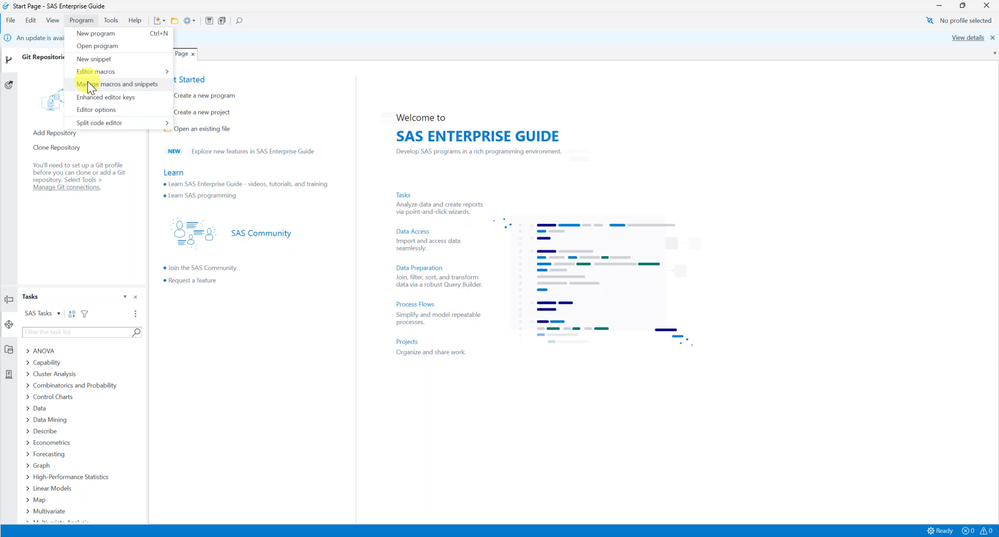Click Create a new project link
This screenshot has height=537, width=999.
(201, 112)
